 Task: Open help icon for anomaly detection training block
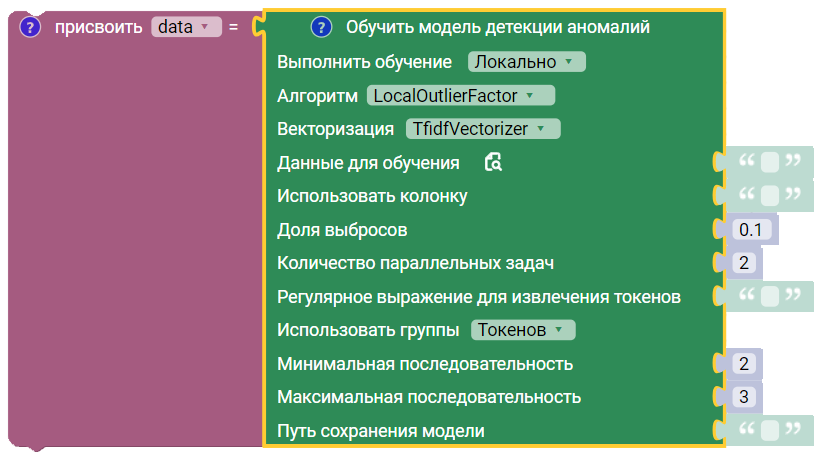(321, 27)
